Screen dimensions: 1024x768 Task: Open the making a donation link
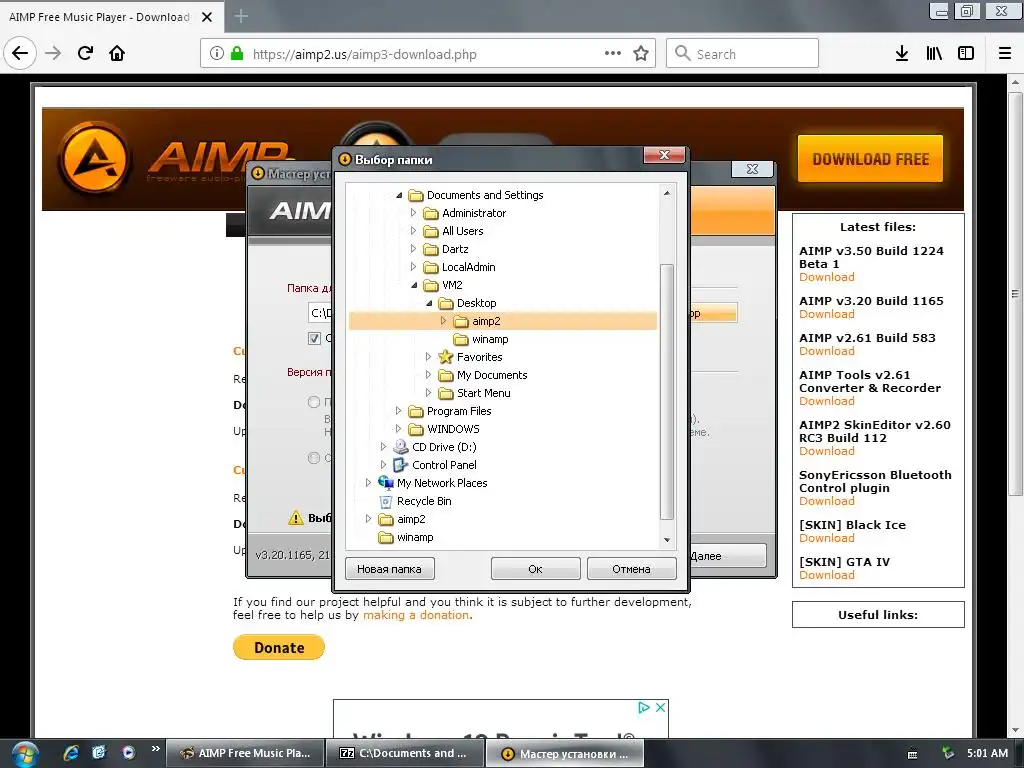(x=416, y=615)
